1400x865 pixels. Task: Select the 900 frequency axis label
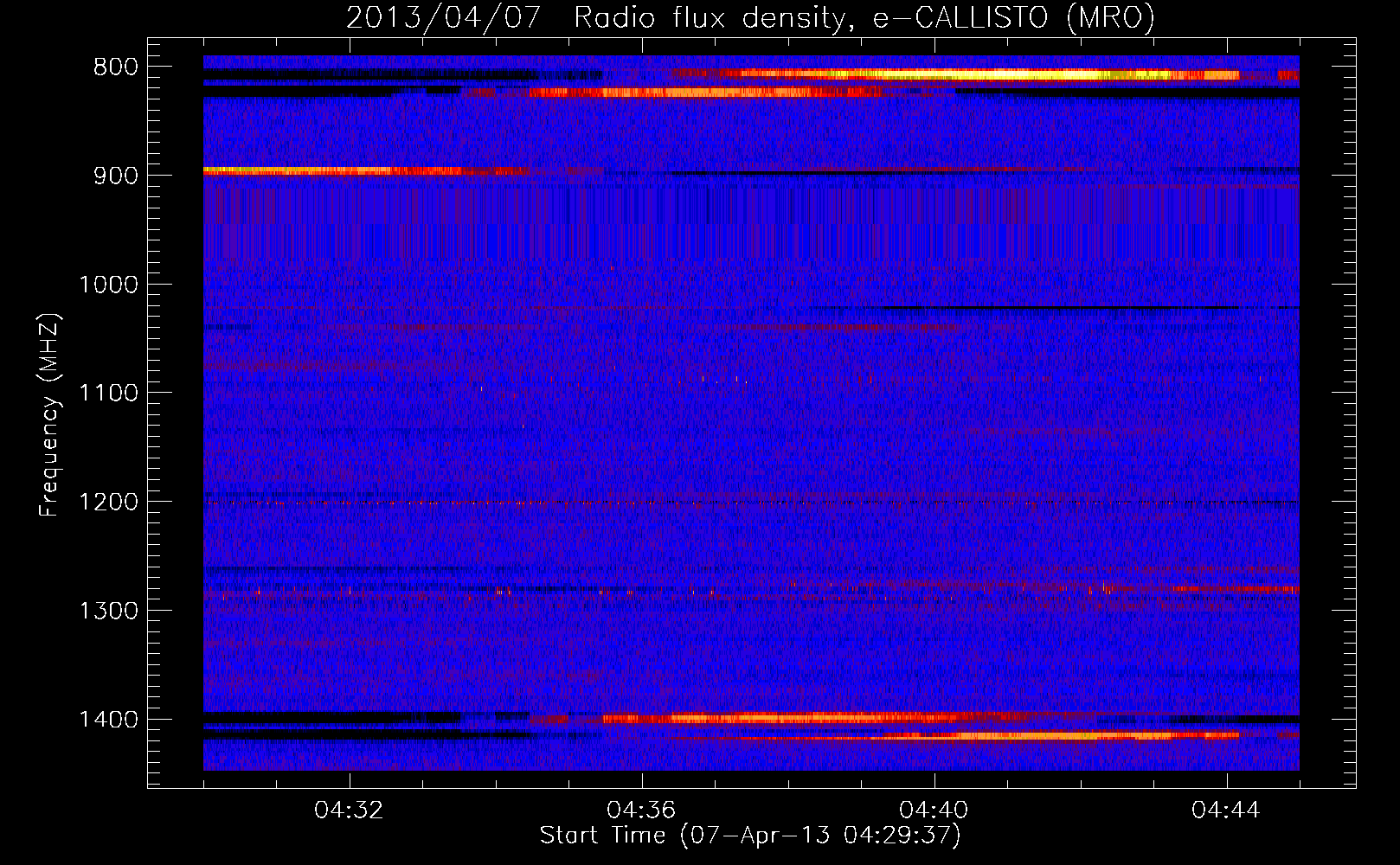point(115,176)
